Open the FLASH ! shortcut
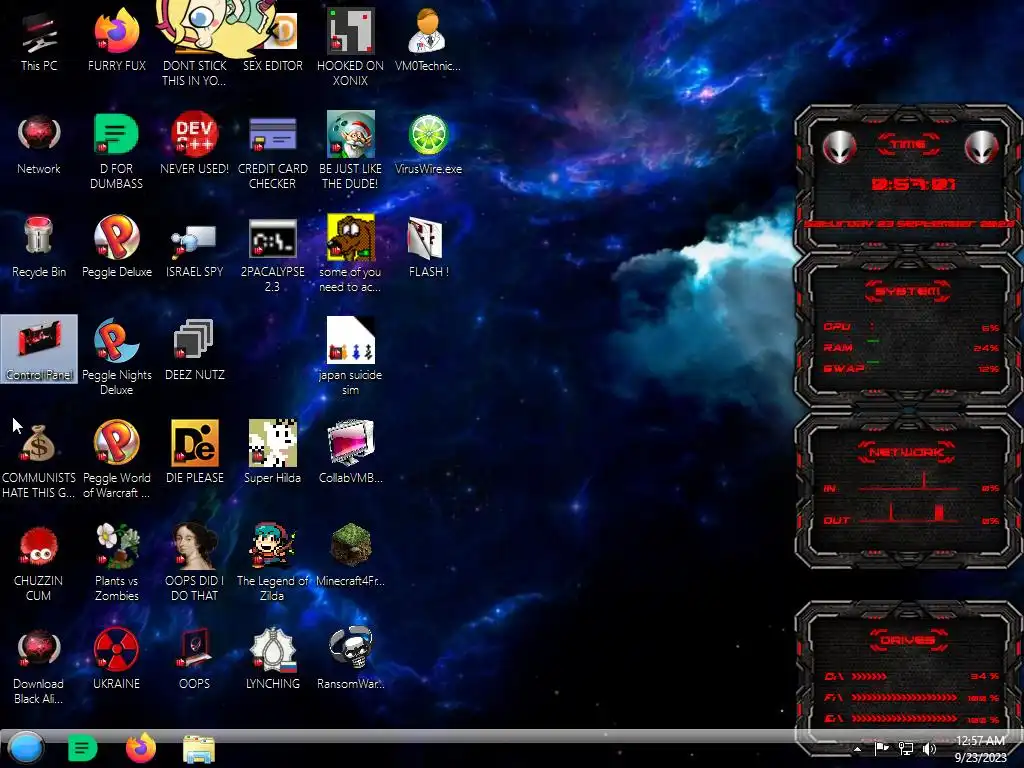This screenshot has width=1024, height=768. pyautogui.click(x=428, y=248)
